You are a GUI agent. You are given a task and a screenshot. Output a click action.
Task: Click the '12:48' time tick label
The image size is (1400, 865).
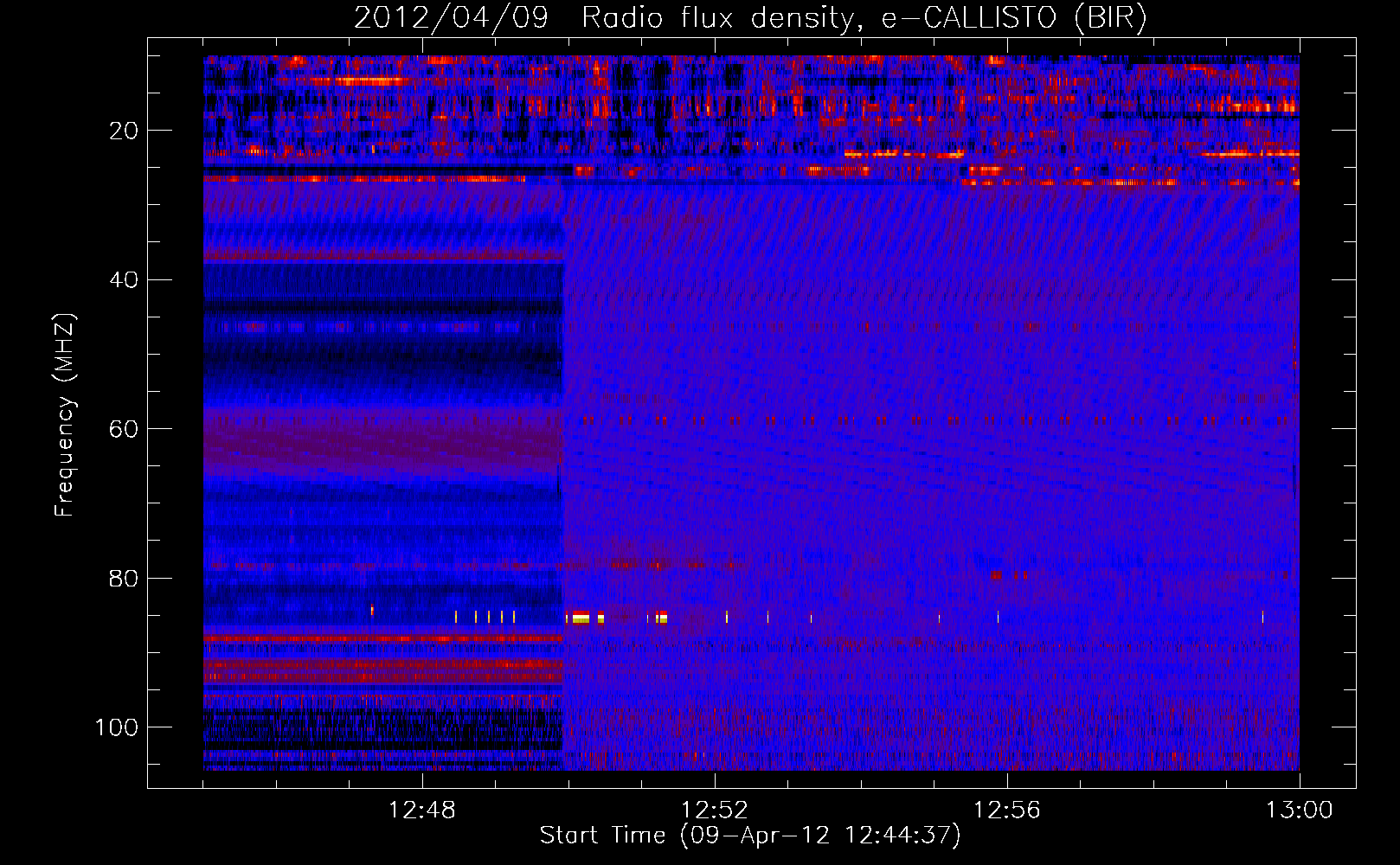(422, 811)
